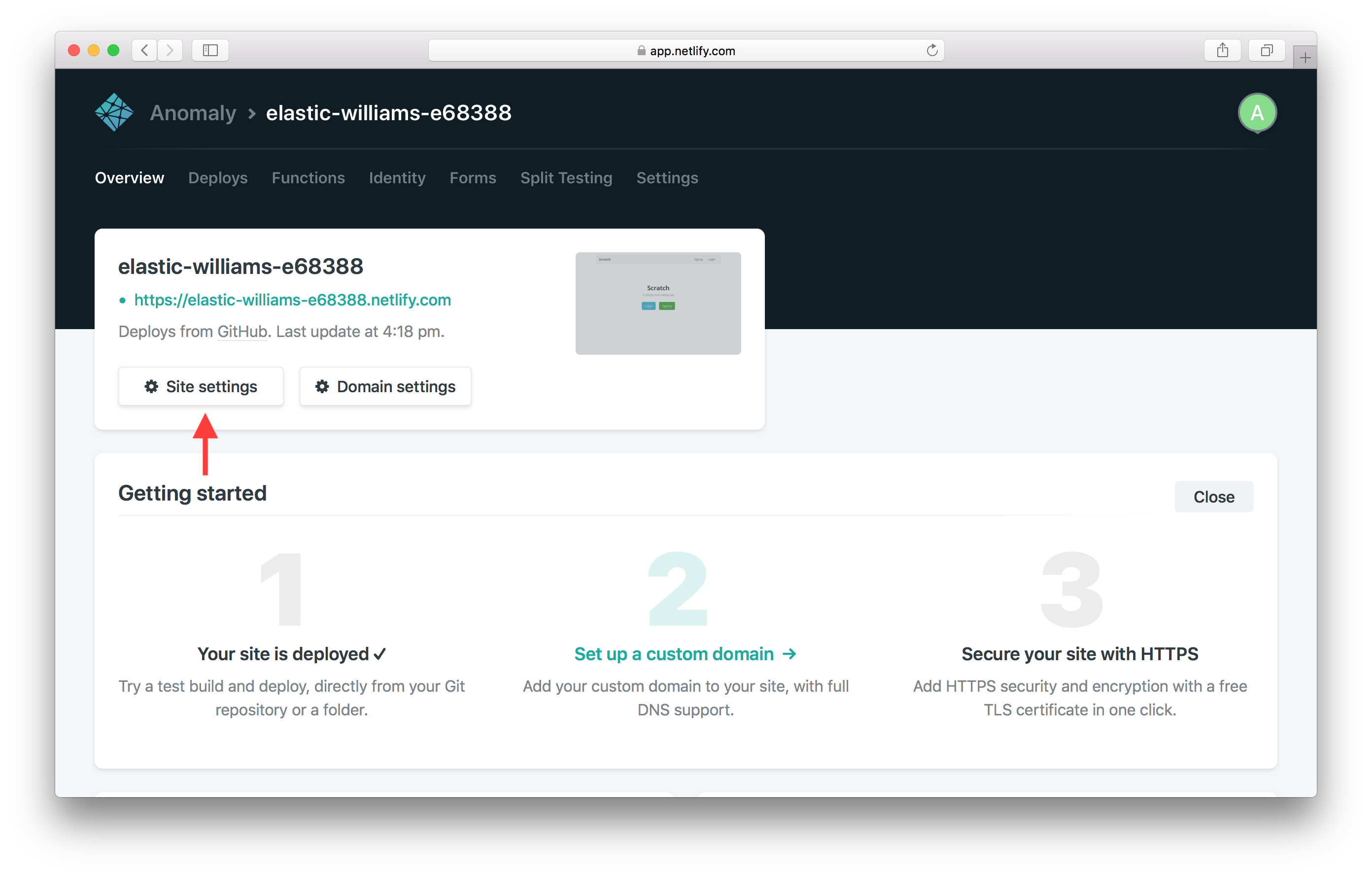Image resolution: width=1372 pixels, height=876 pixels.
Task: Click the Site settings button
Action: (201, 386)
